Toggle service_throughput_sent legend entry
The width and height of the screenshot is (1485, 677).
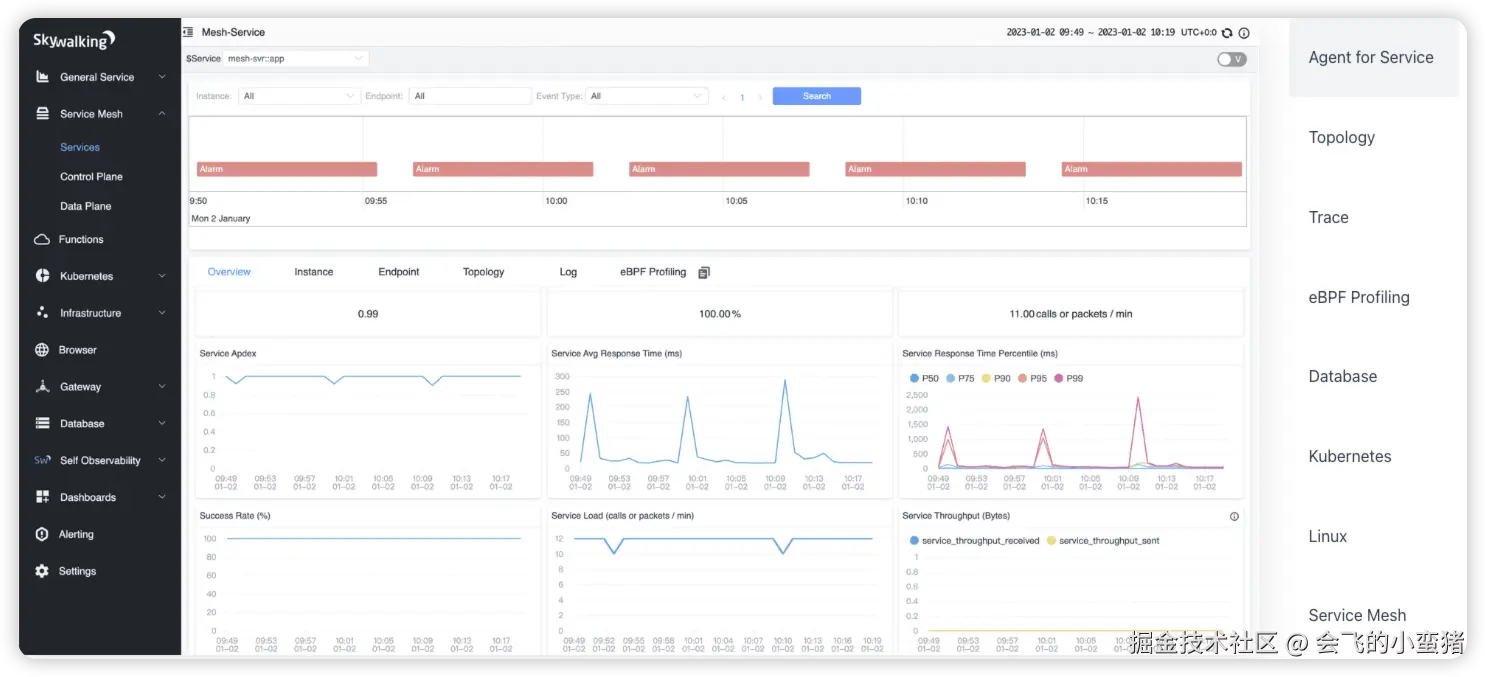(x=1103, y=541)
